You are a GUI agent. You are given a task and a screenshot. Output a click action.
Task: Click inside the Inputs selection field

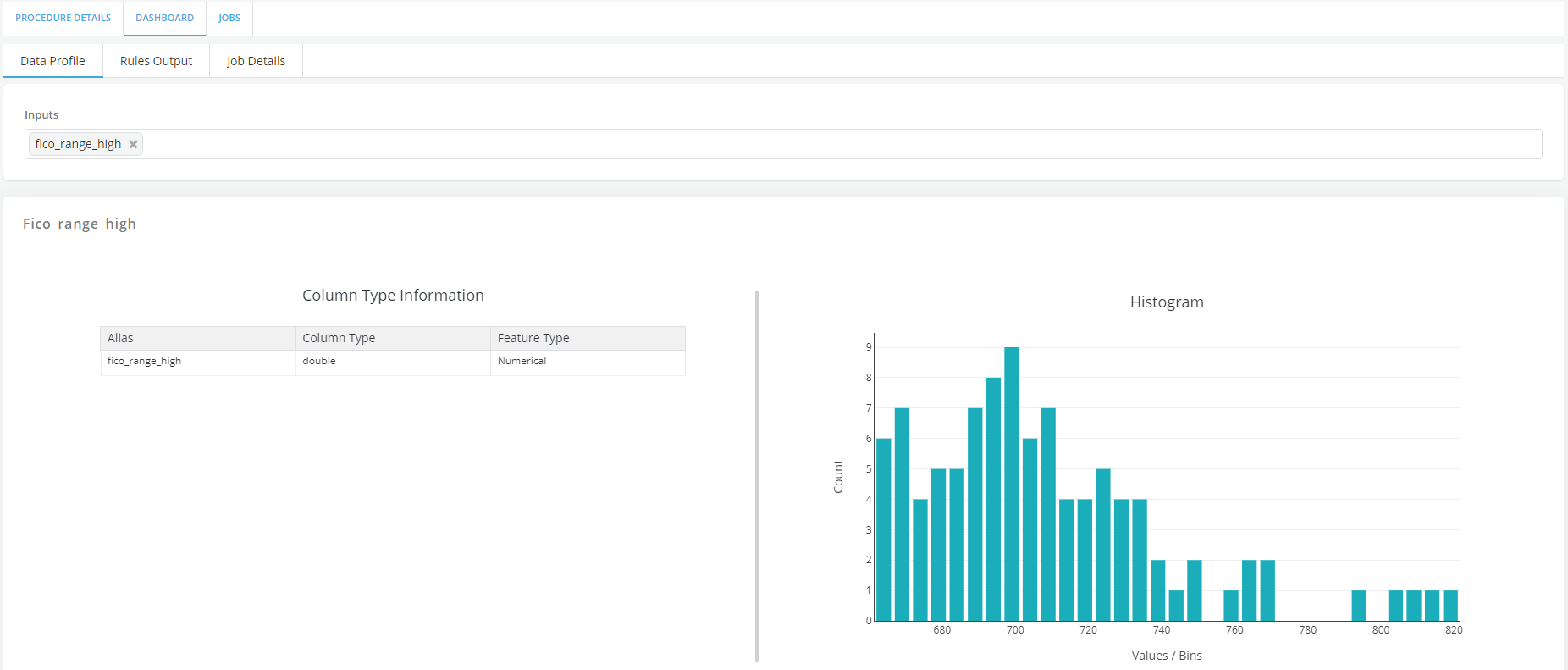pos(838,144)
